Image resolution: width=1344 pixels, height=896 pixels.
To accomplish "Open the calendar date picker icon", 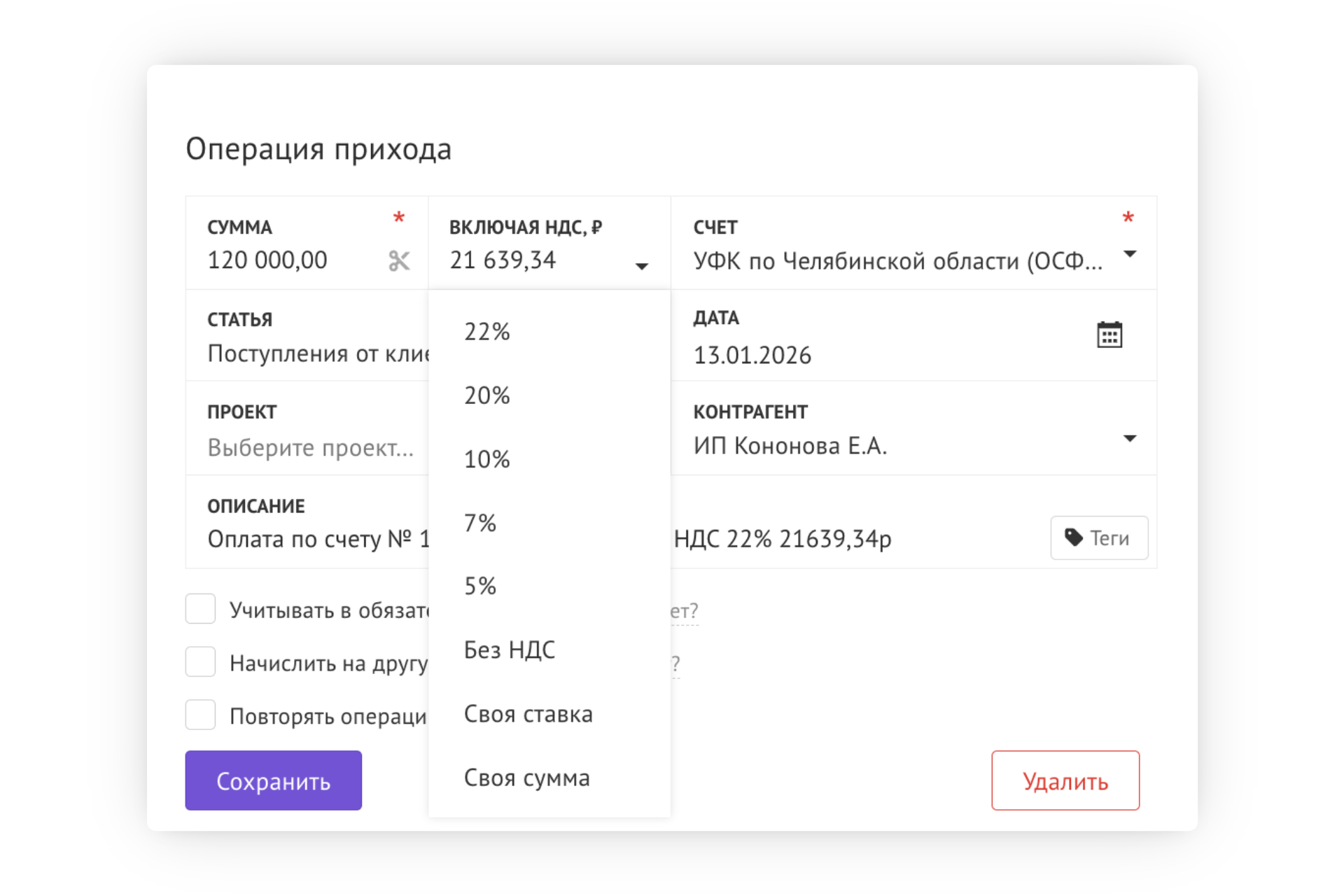I will click(1109, 335).
